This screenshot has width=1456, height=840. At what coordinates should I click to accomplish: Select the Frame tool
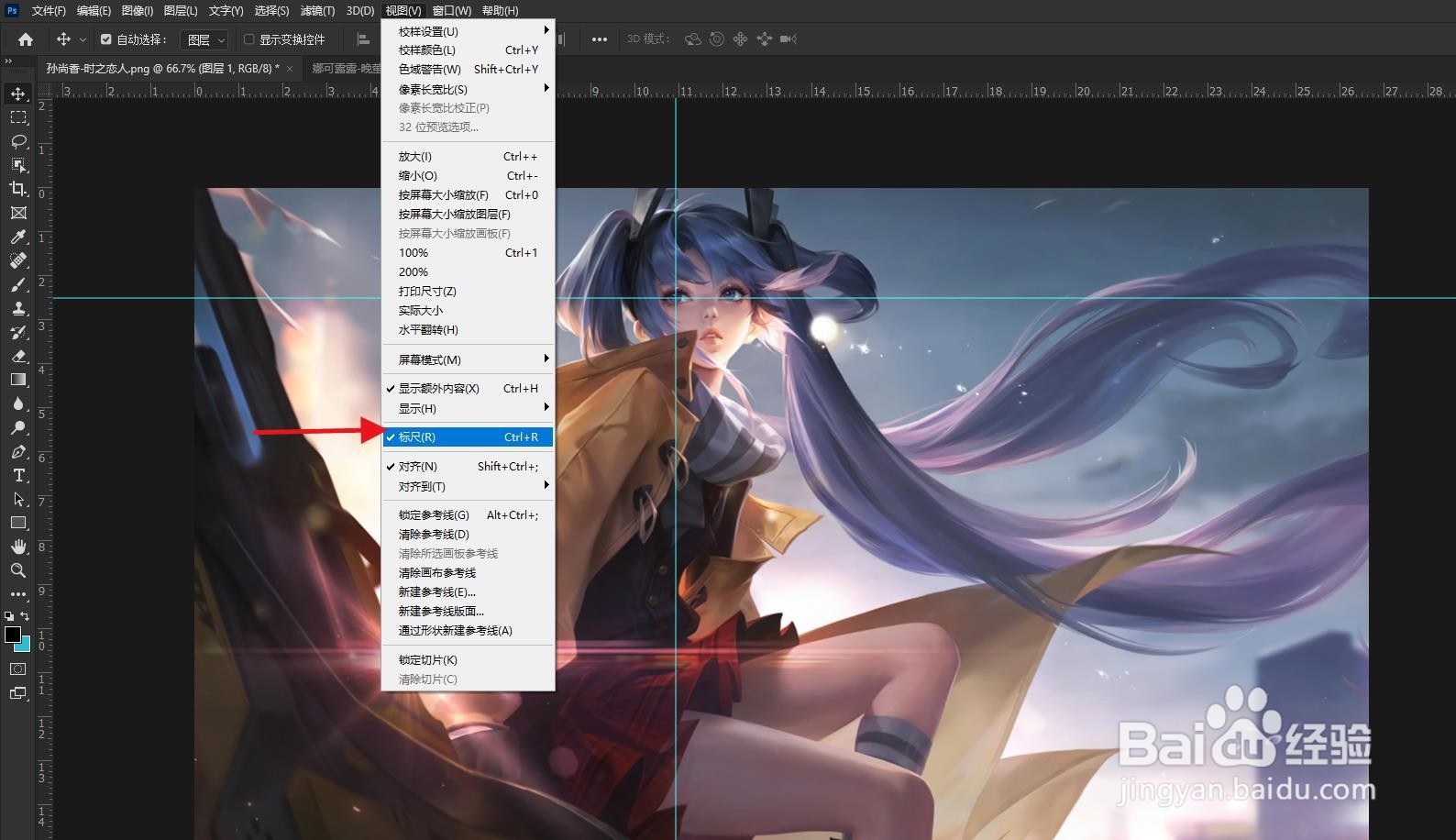pyautogui.click(x=18, y=213)
